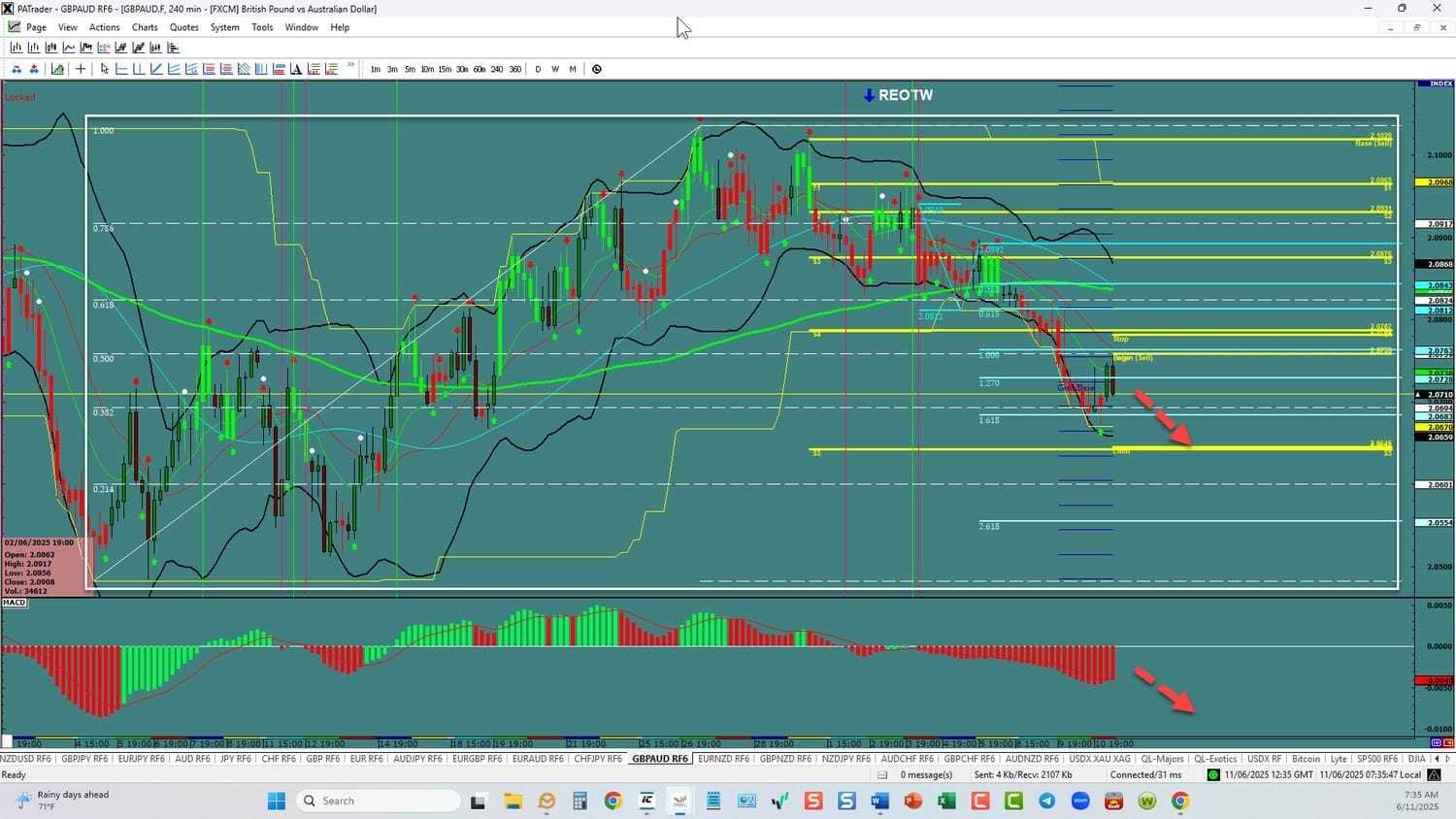The height and width of the screenshot is (819, 1456).
Task: Open the Windows Start menu
Action: click(x=276, y=801)
